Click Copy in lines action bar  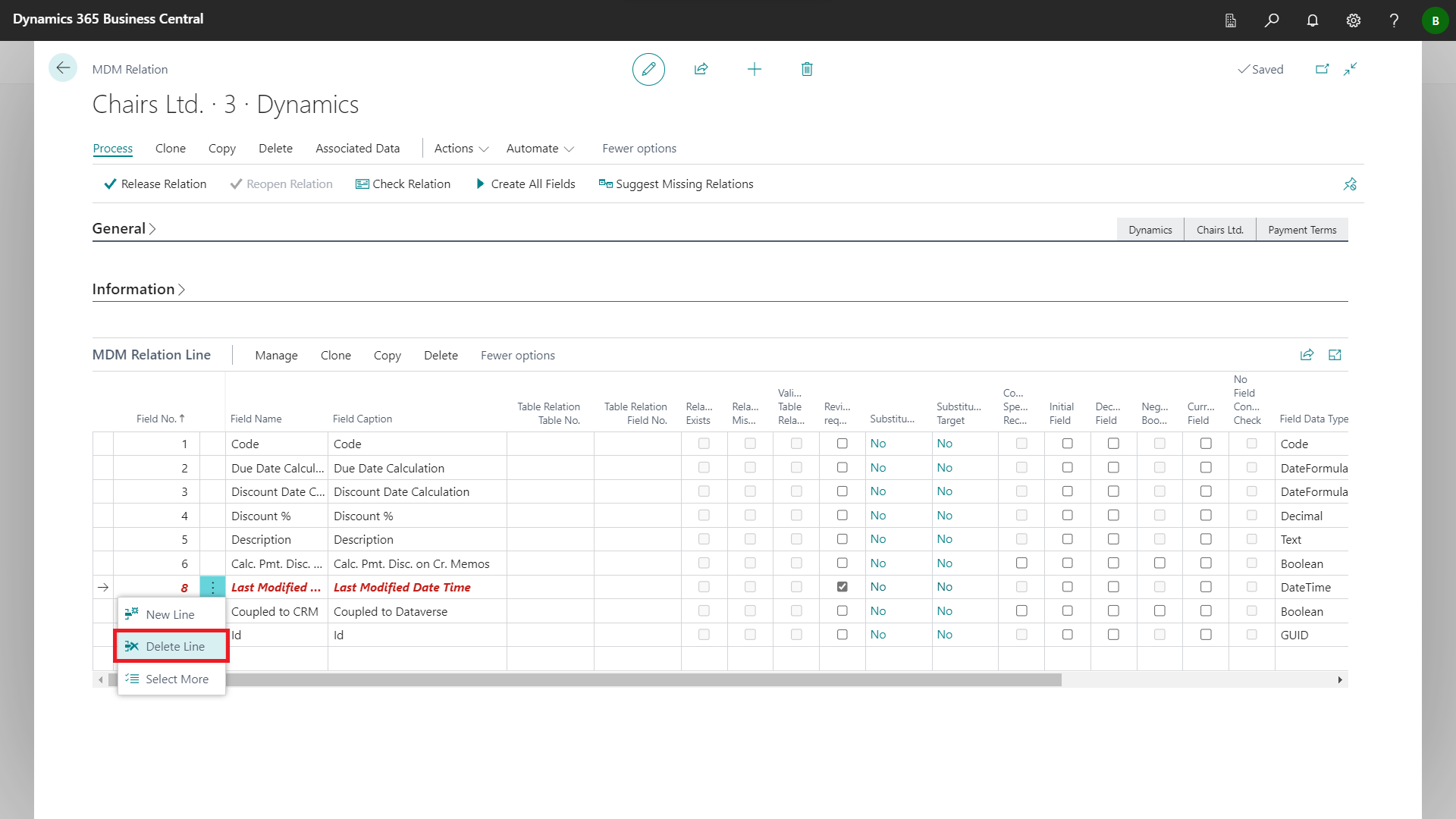click(387, 356)
